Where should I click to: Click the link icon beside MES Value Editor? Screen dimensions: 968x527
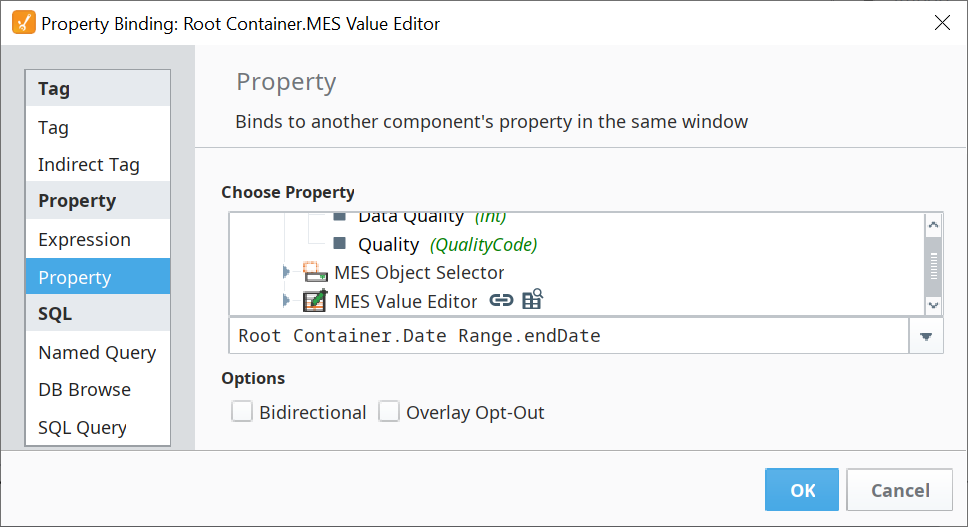tap(501, 300)
